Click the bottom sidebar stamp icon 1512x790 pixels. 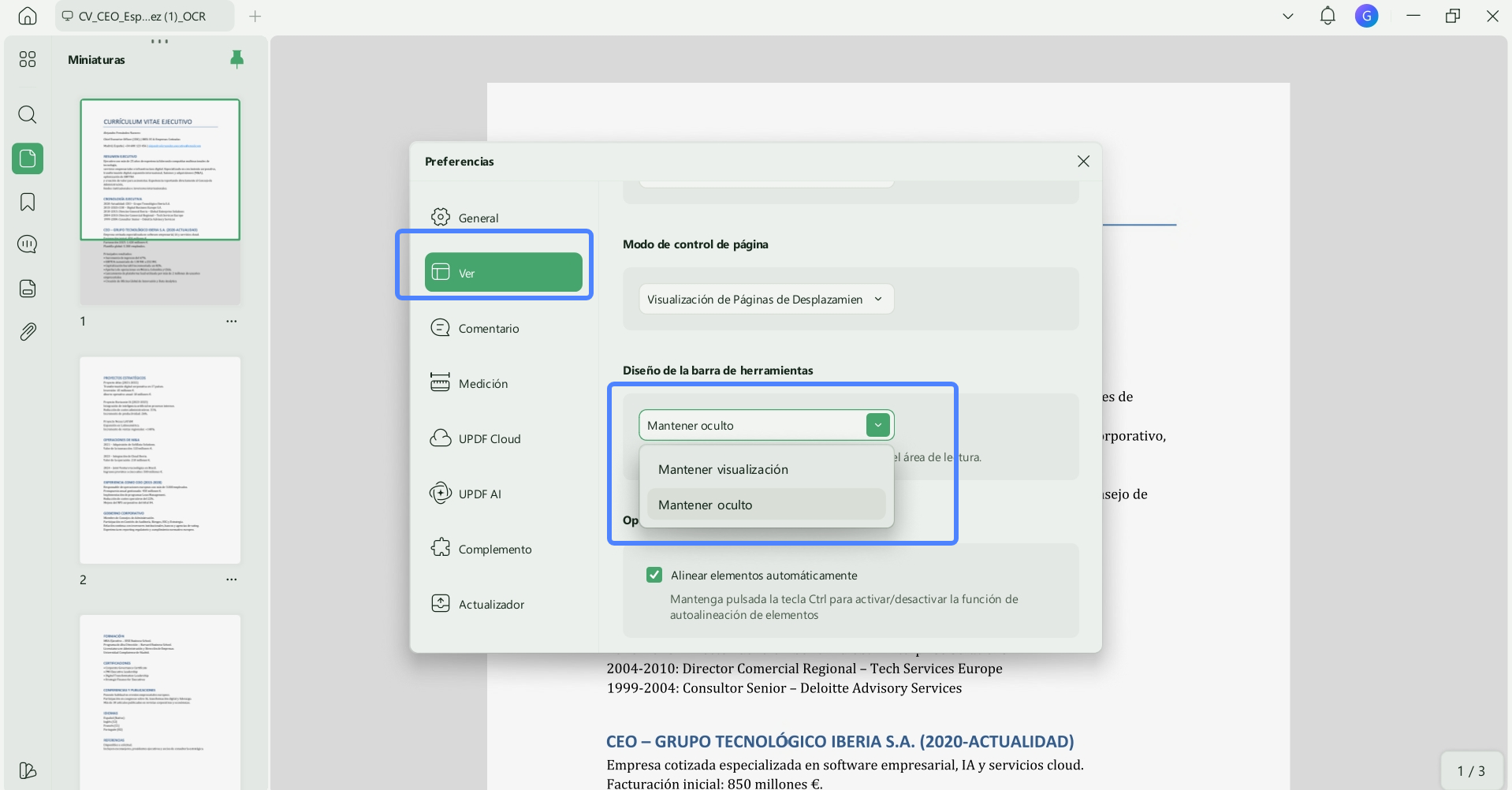28,770
